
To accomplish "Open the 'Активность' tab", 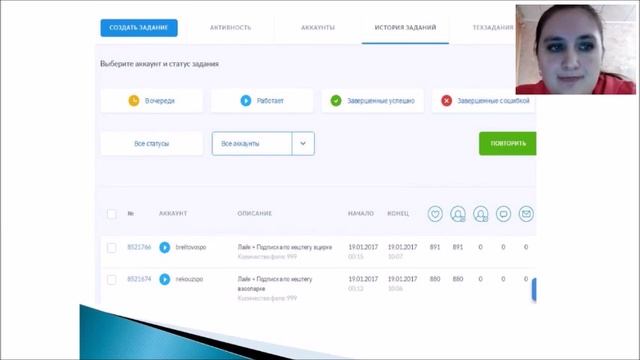I will tap(230, 28).
